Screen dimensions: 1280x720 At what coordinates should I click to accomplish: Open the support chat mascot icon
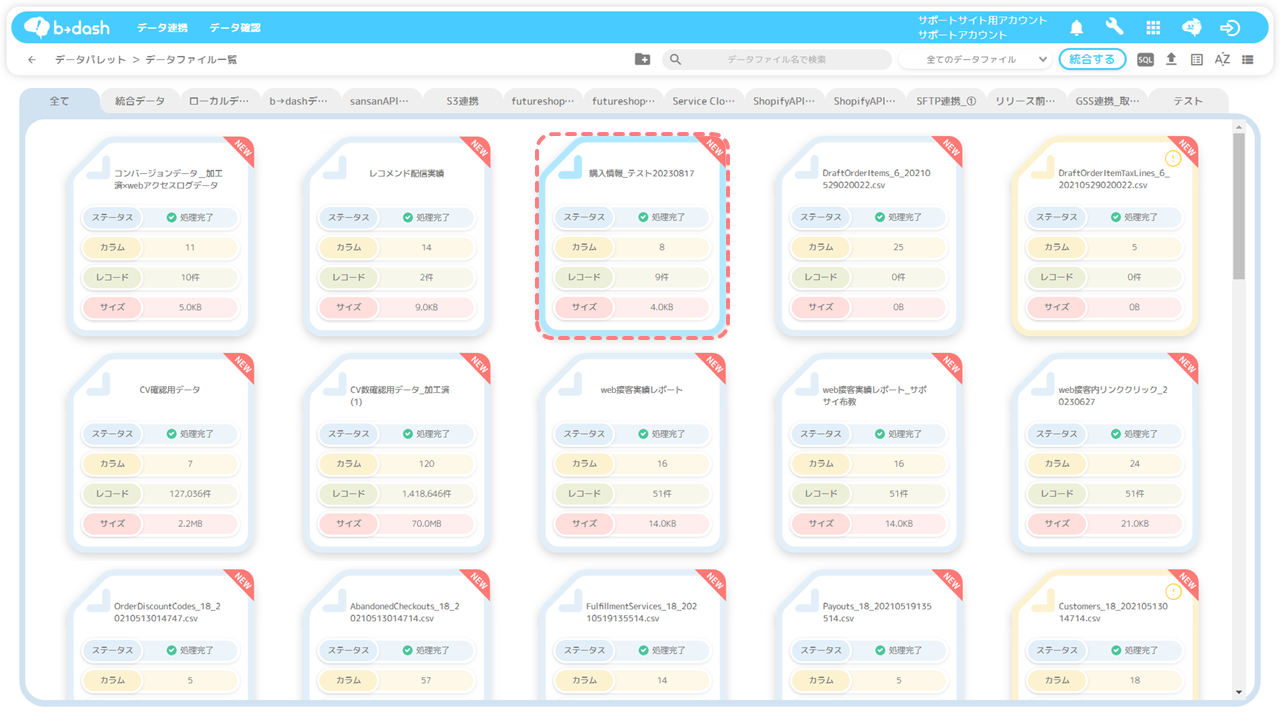pos(1192,28)
